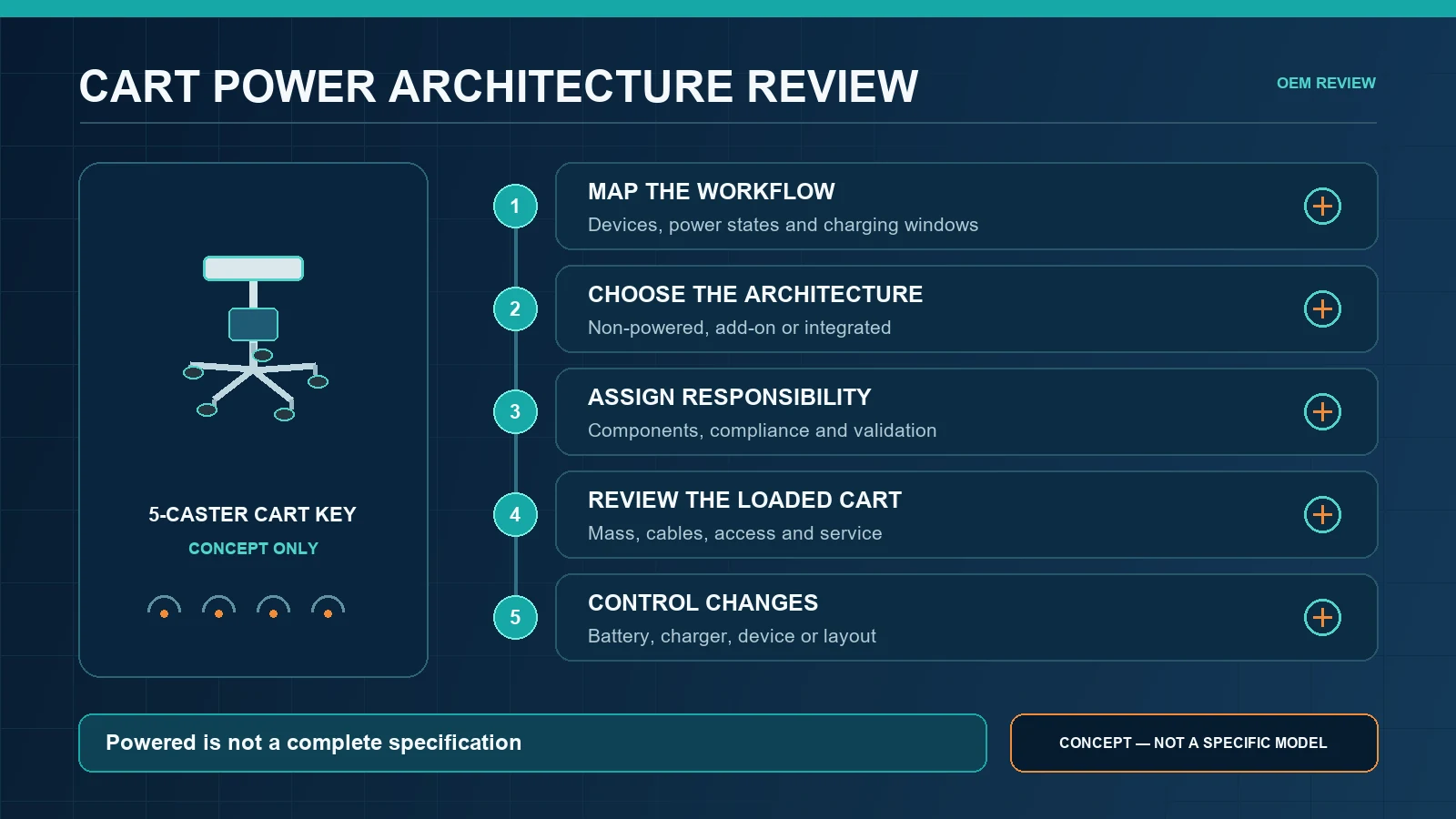Expand the Map the Workflow plus icon
Screen dimensions: 1456x819
coord(1322,207)
